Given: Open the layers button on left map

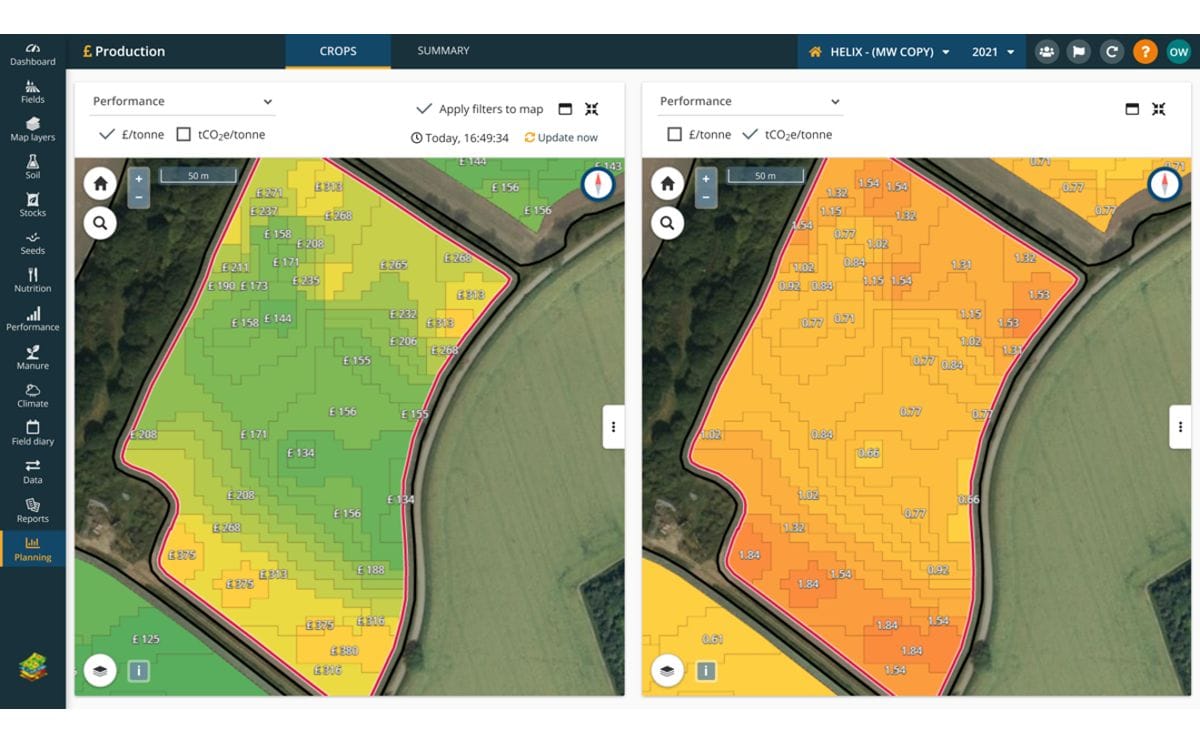Looking at the screenshot, I should tap(100, 671).
